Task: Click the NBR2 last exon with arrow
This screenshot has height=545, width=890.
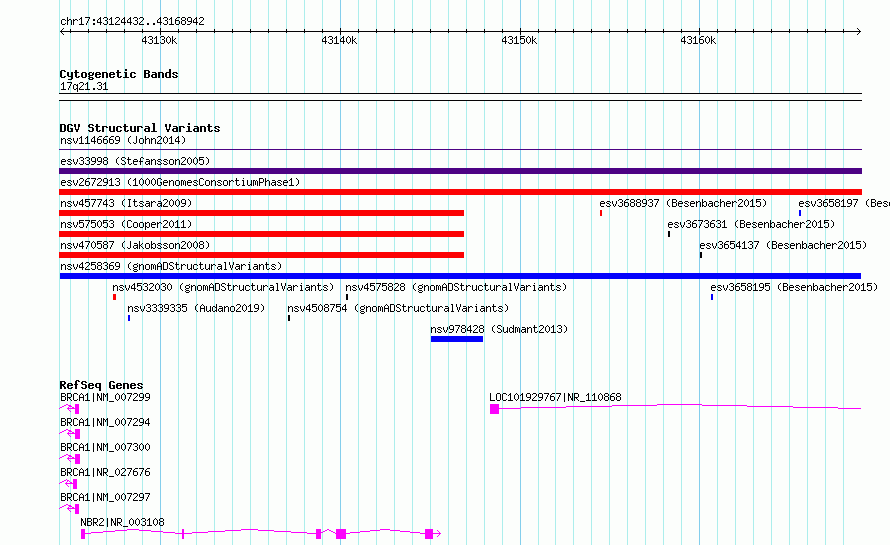Action: [433, 534]
